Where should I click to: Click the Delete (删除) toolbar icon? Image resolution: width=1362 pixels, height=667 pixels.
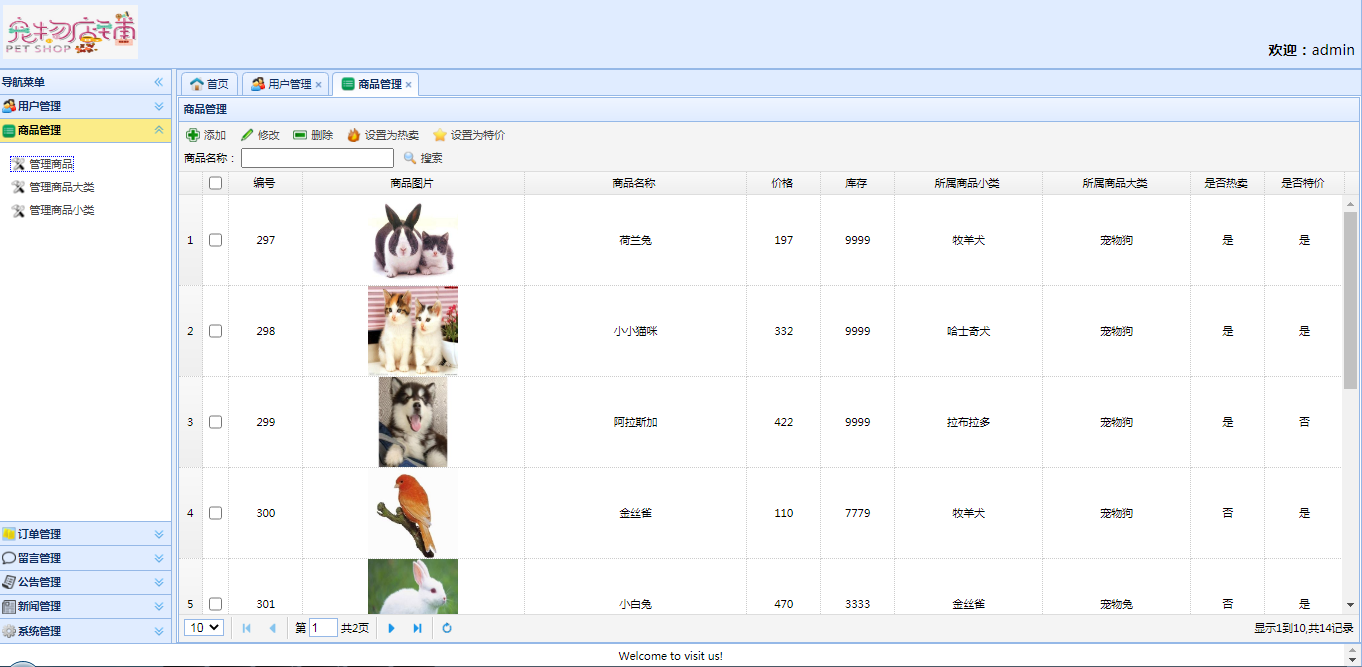pos(300,135)
